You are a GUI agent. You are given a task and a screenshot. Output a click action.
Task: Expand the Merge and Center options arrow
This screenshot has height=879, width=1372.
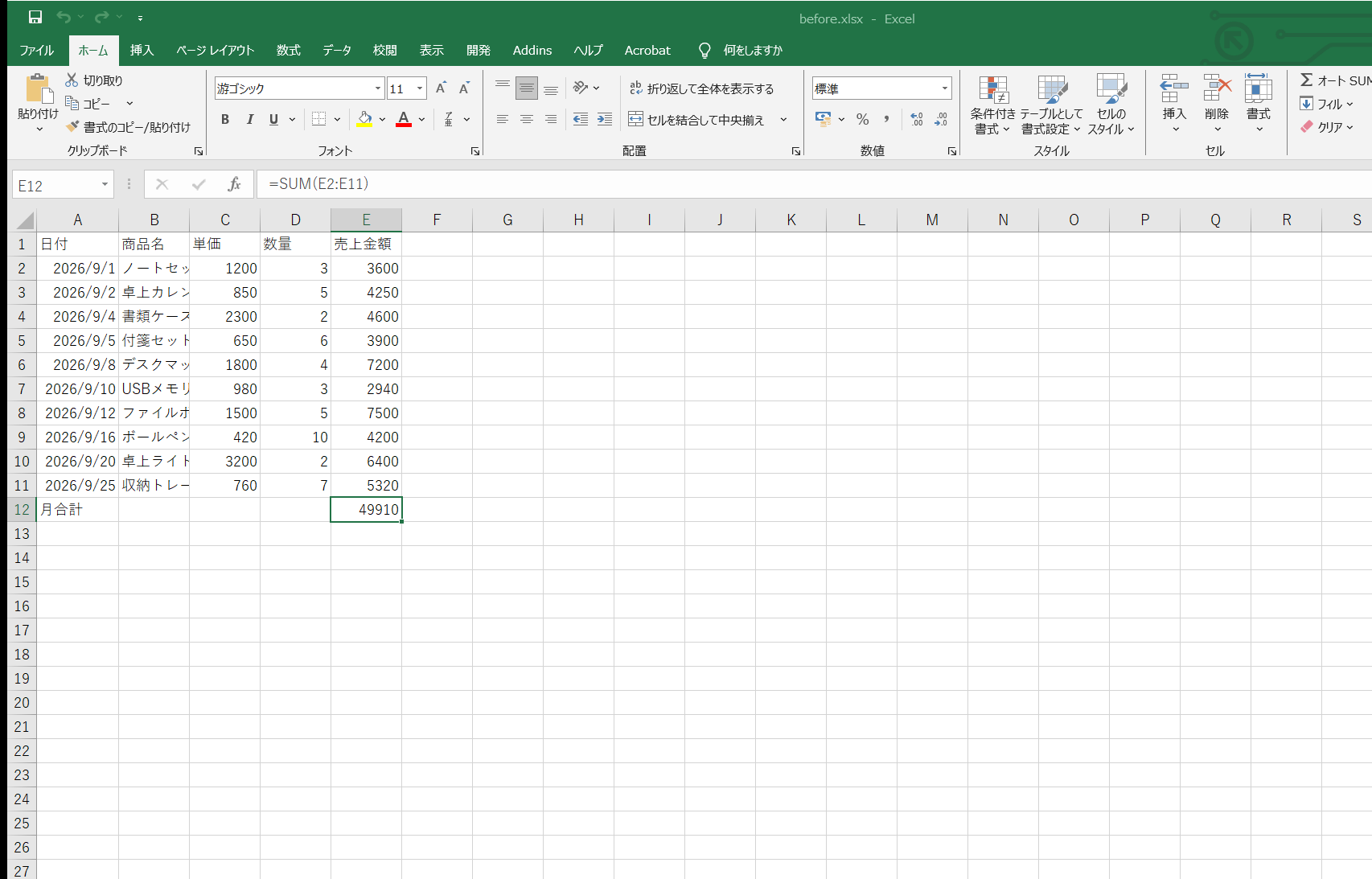click(783, 120)
